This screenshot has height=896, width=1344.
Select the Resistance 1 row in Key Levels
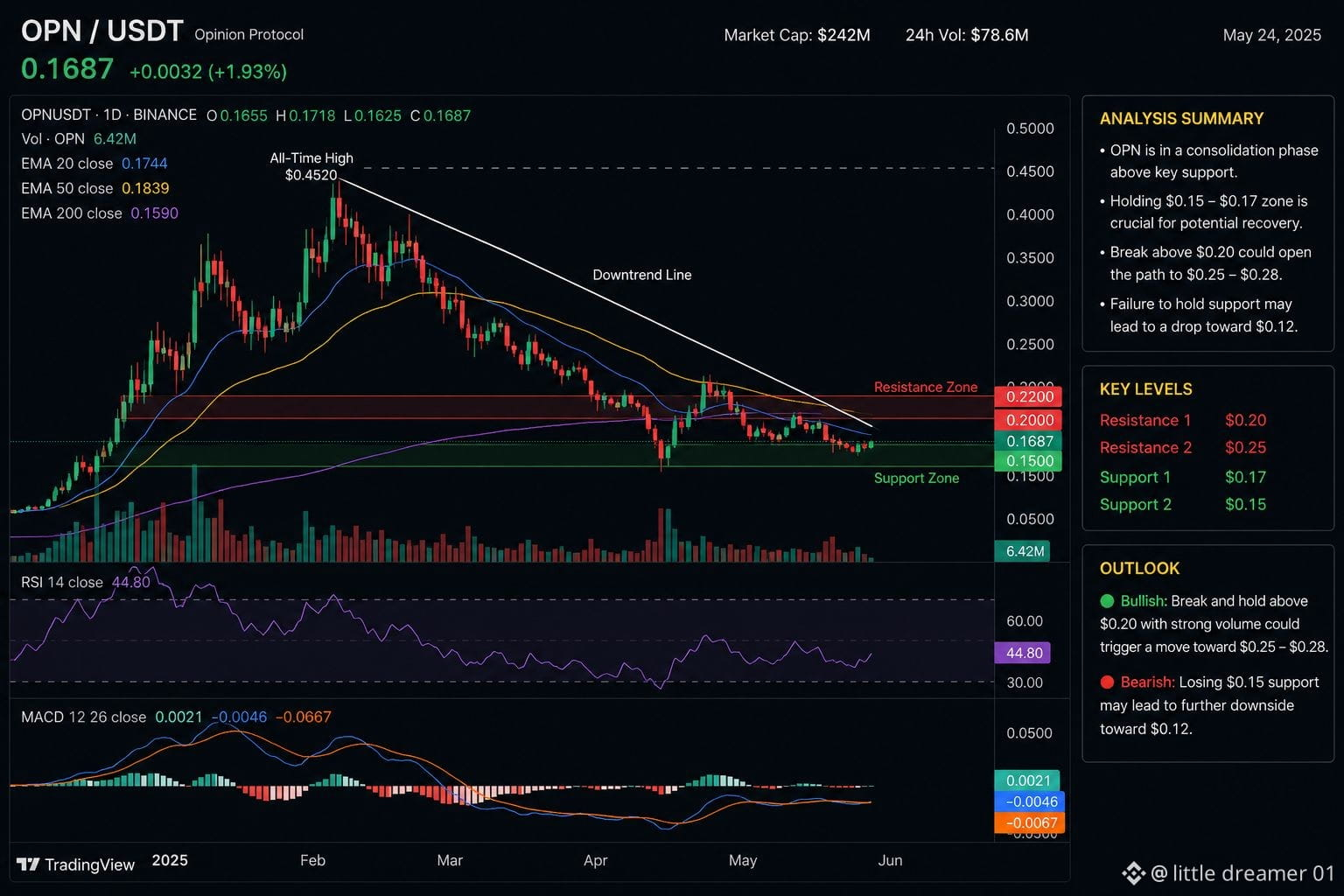(x=1183, y=421)
